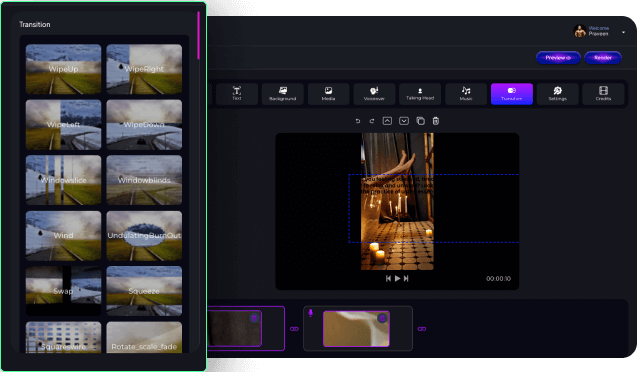Apply the Rotate_scale_fade transition
Viewport: 637px width, 372px height.
tap(144, 337)
